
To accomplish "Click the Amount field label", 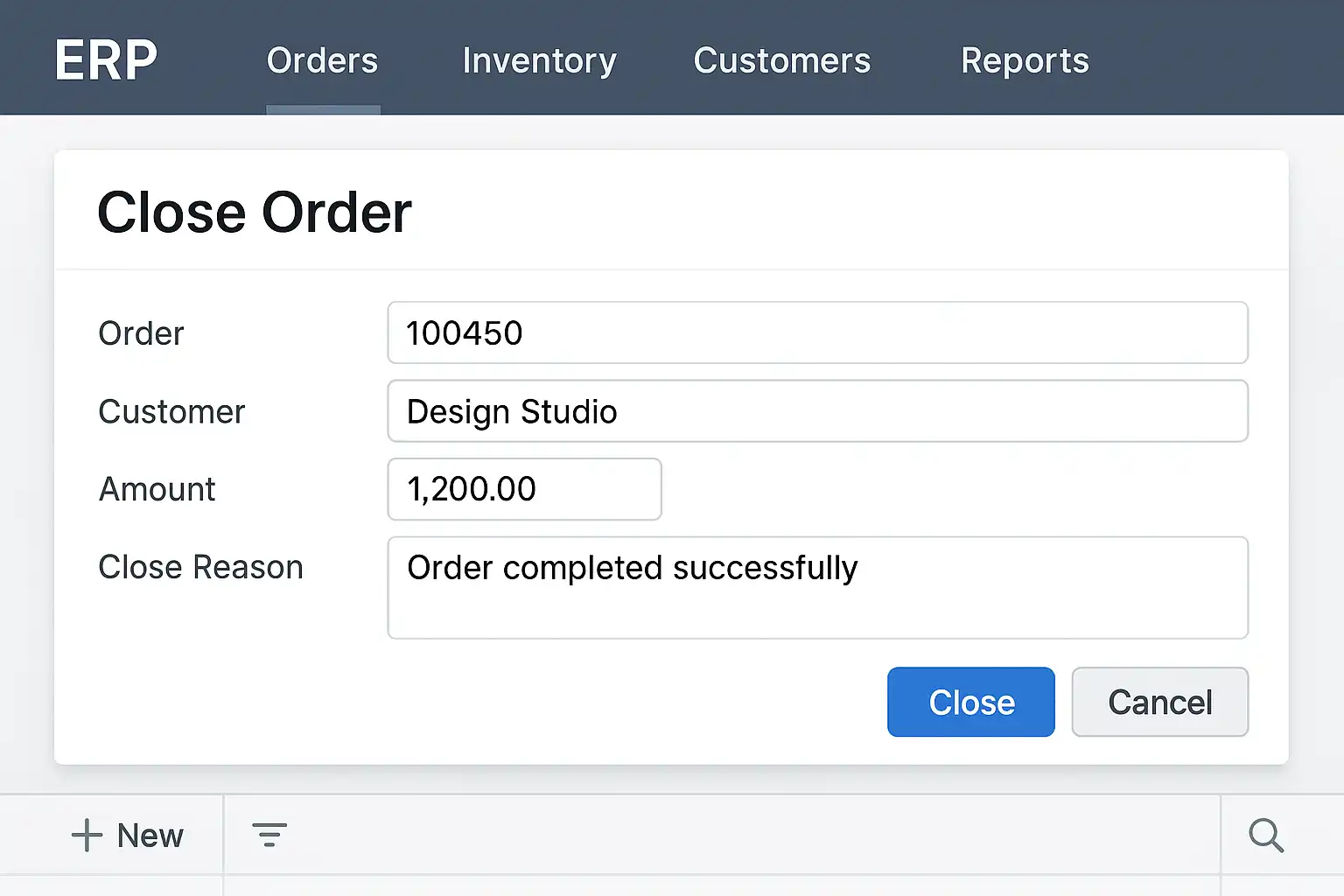I will click(x=157, y=489).
